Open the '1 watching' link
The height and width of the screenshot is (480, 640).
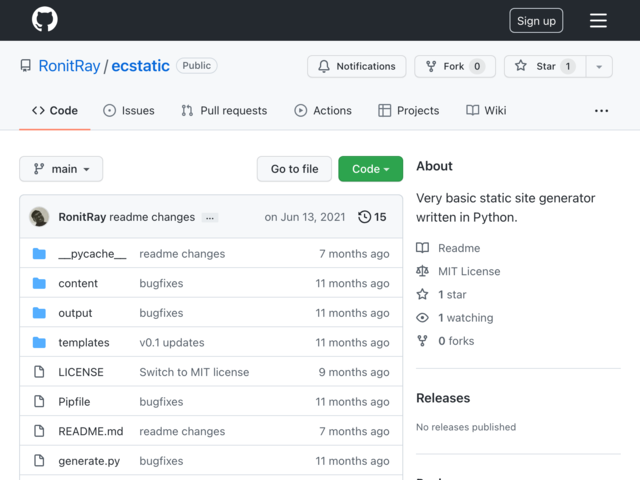point(466,318)
